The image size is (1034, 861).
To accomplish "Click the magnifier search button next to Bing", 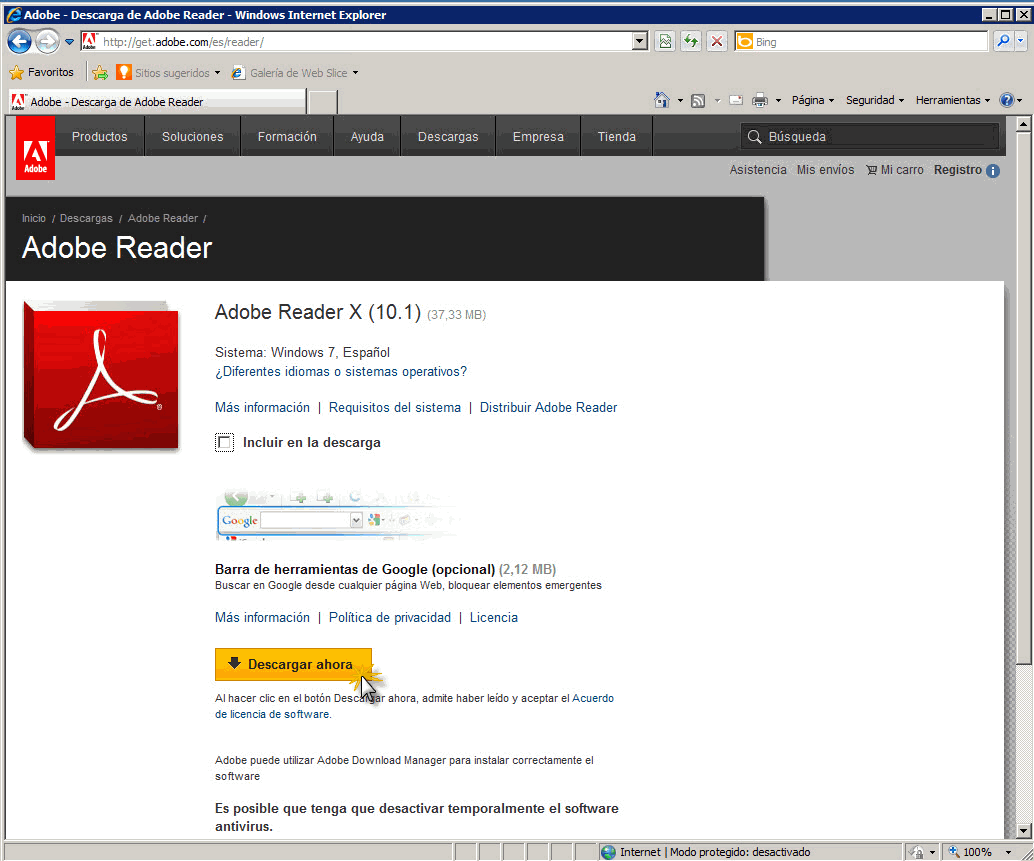I will [1003, 42].
